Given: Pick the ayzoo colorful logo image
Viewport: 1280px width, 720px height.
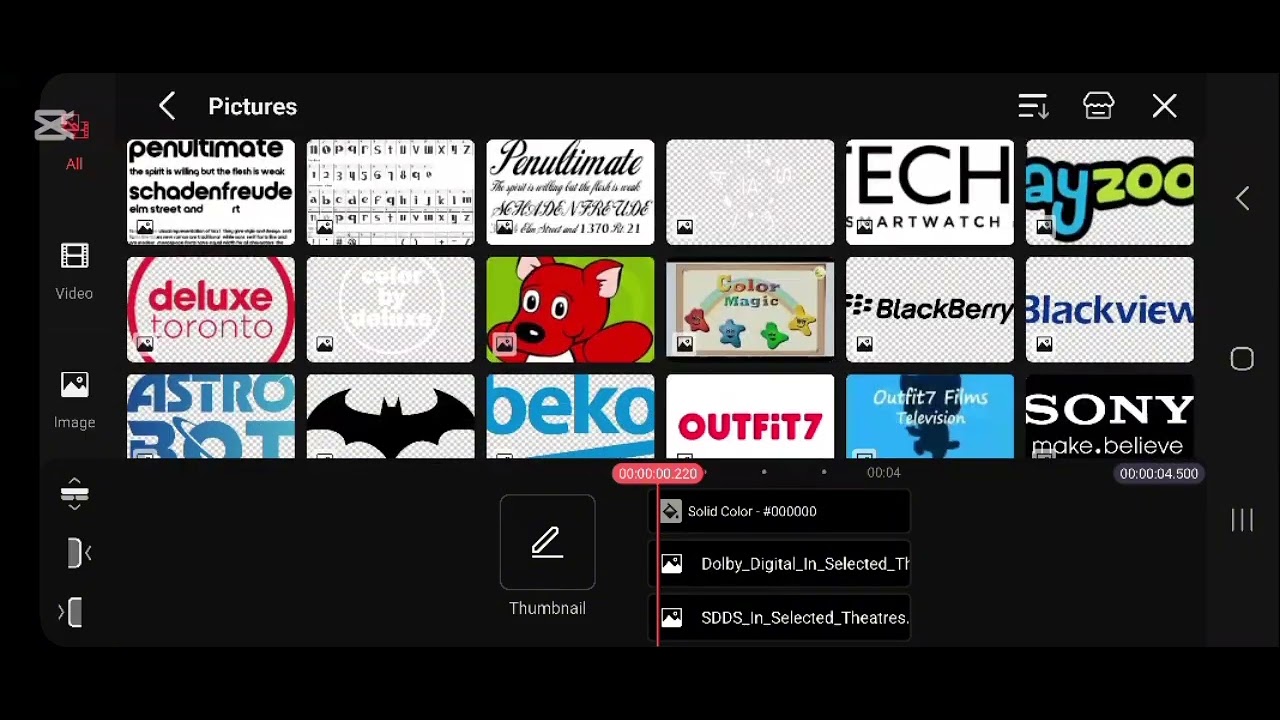Looking at the screenshot, I should pyautogui.click(x=1110, y=192).
